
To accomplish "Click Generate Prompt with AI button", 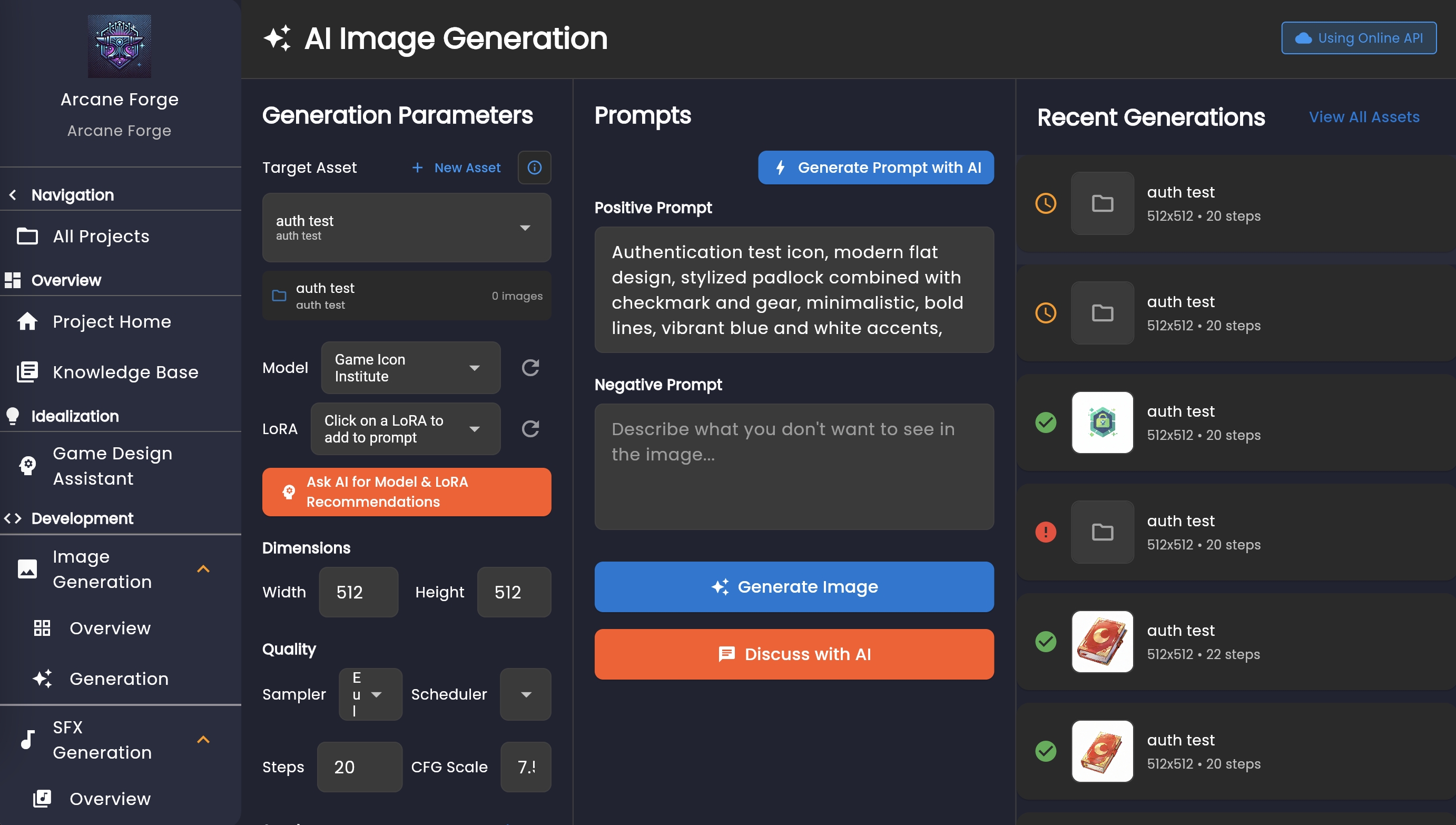I will click(875, 167).
